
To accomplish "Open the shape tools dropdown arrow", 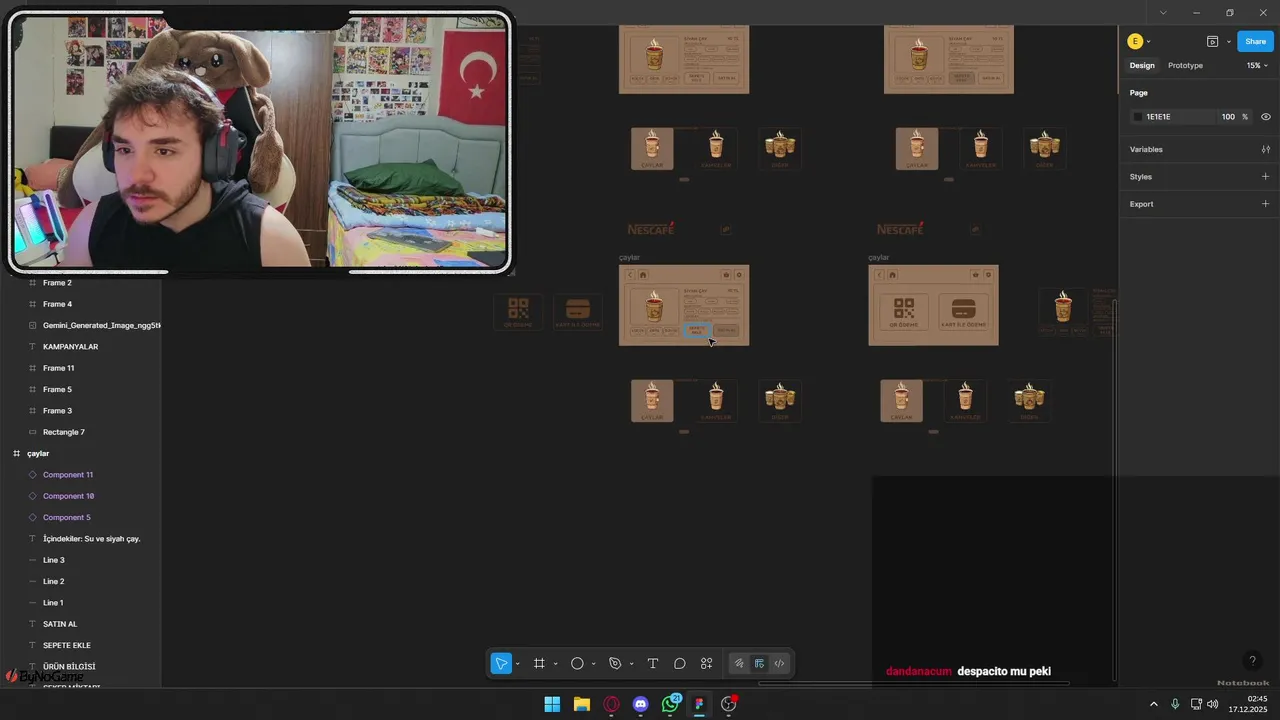I will tap(593, 664).
